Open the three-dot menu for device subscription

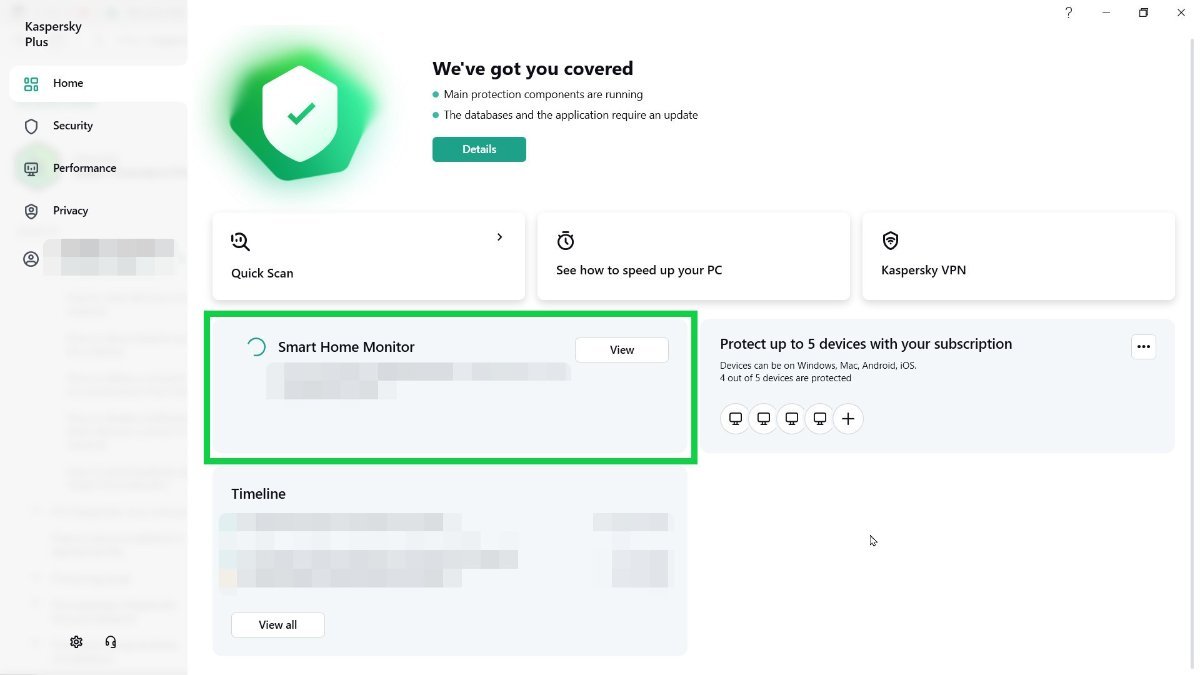tap(1144, 347)
